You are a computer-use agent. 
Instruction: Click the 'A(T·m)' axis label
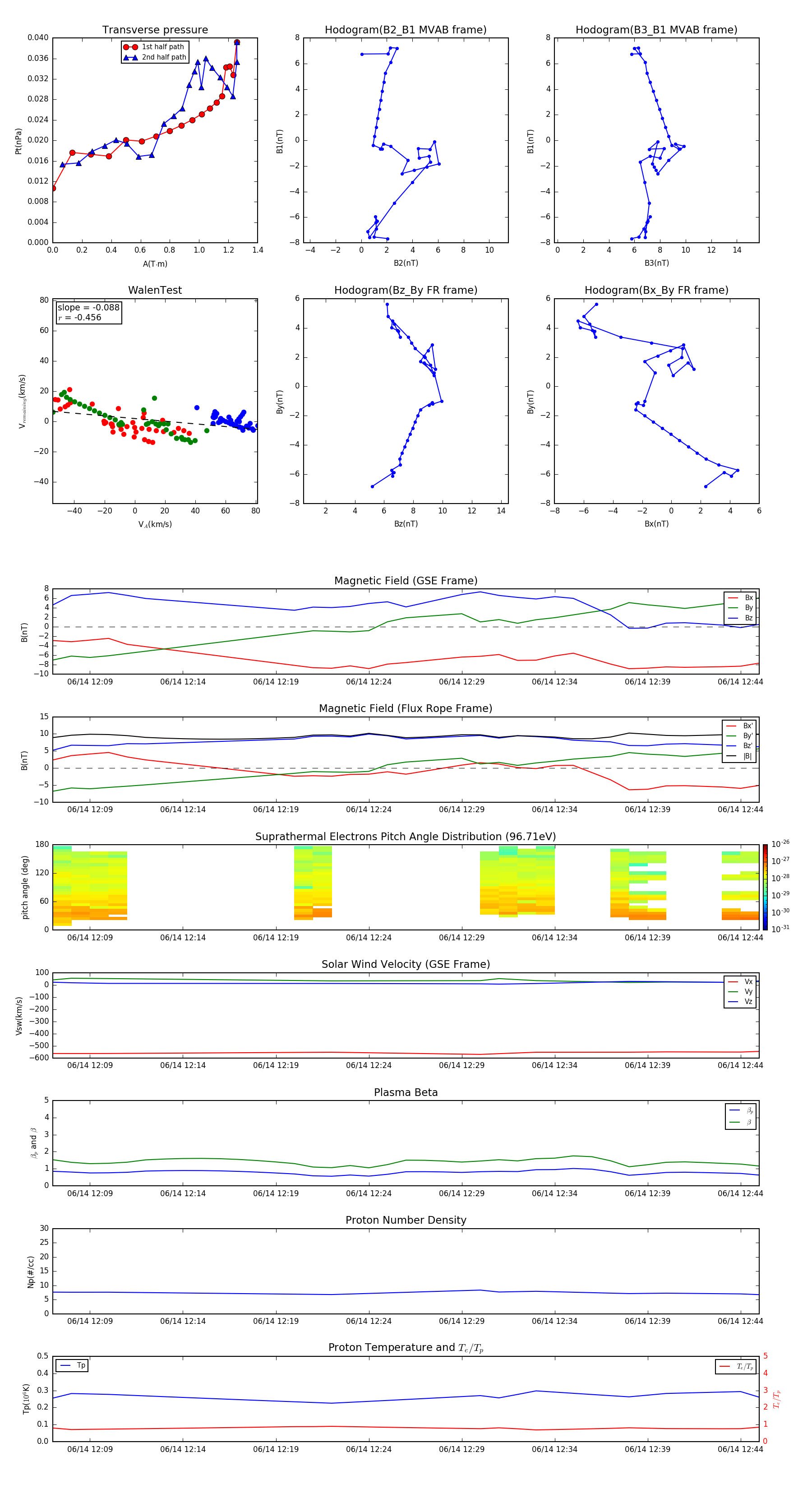point(155,264)
